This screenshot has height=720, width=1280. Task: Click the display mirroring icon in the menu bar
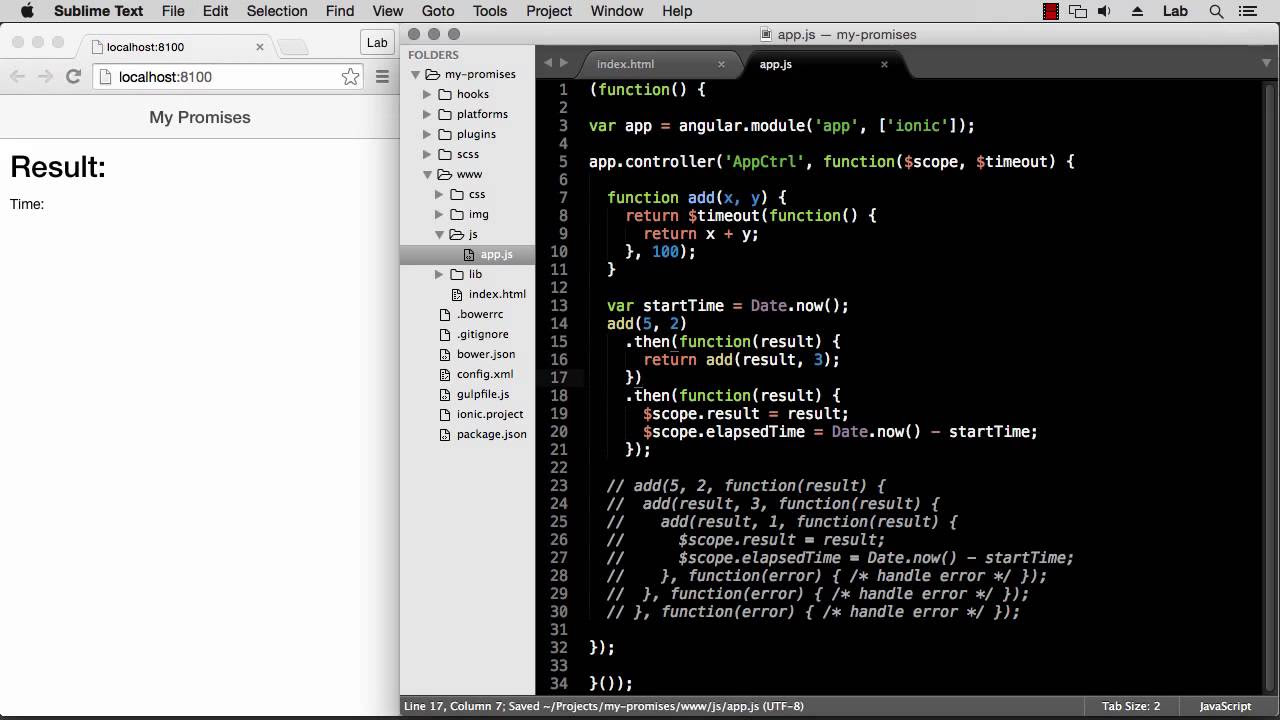coord(1078,11)
